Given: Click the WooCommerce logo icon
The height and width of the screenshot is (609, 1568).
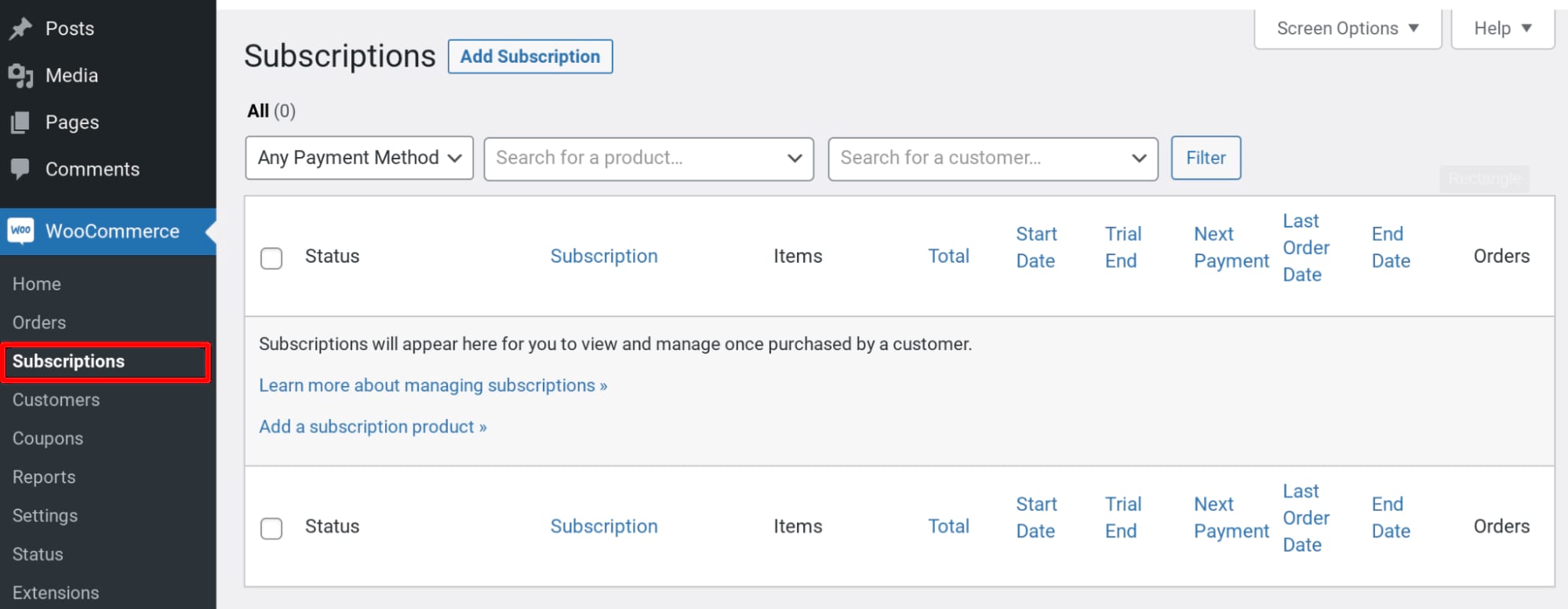Looking at the screenshot, I should pos(21,231).
